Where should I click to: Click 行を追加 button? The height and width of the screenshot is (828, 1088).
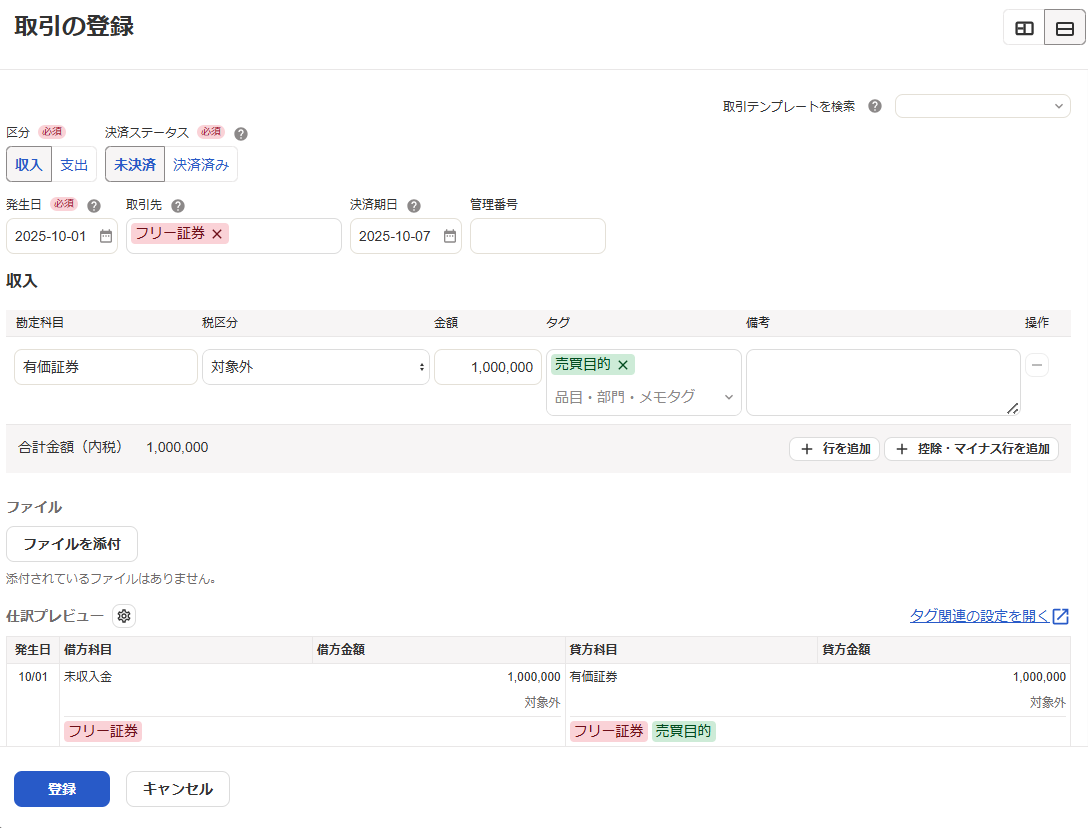835,449
